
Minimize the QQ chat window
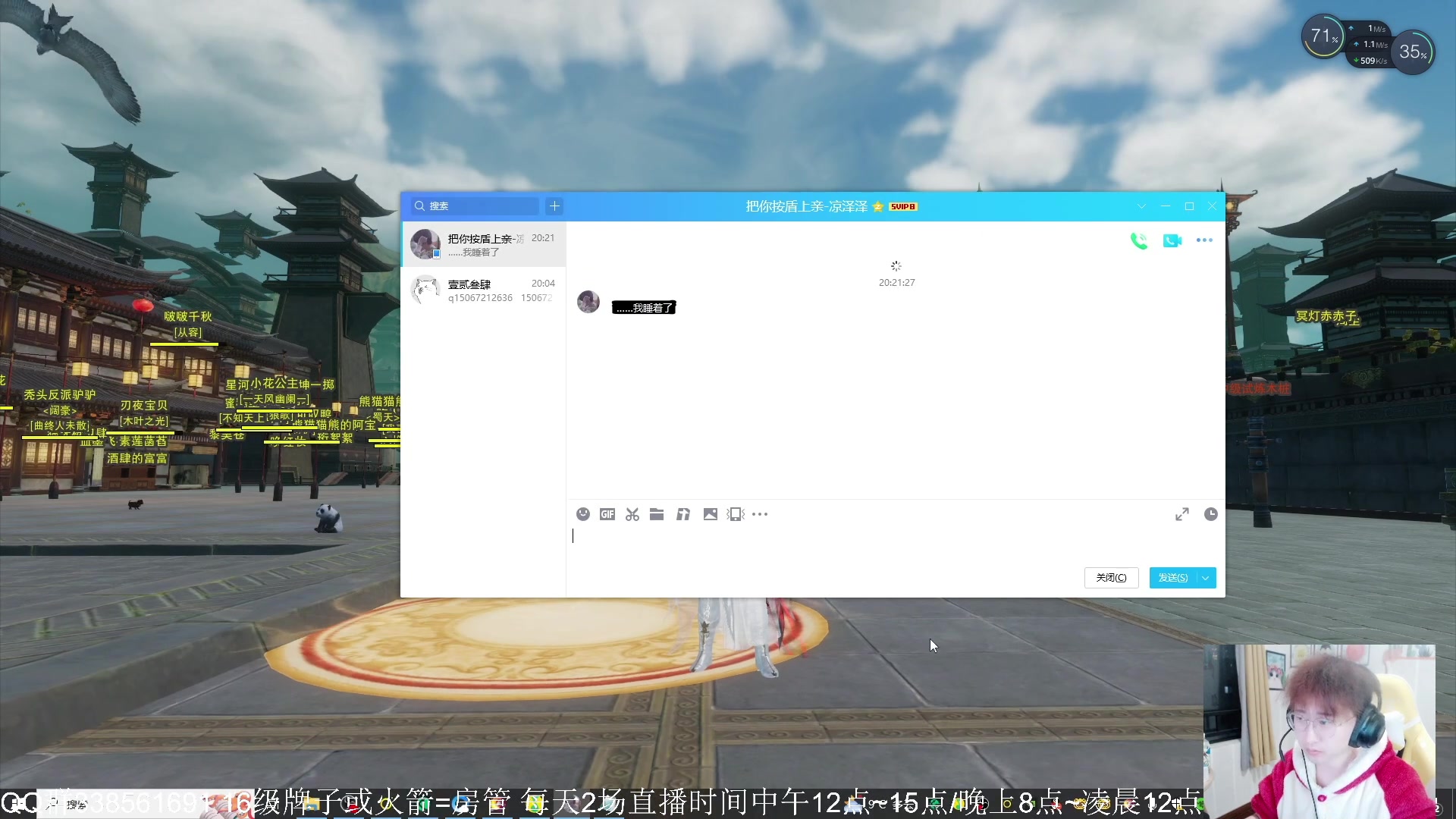(x=1166, y=206)
